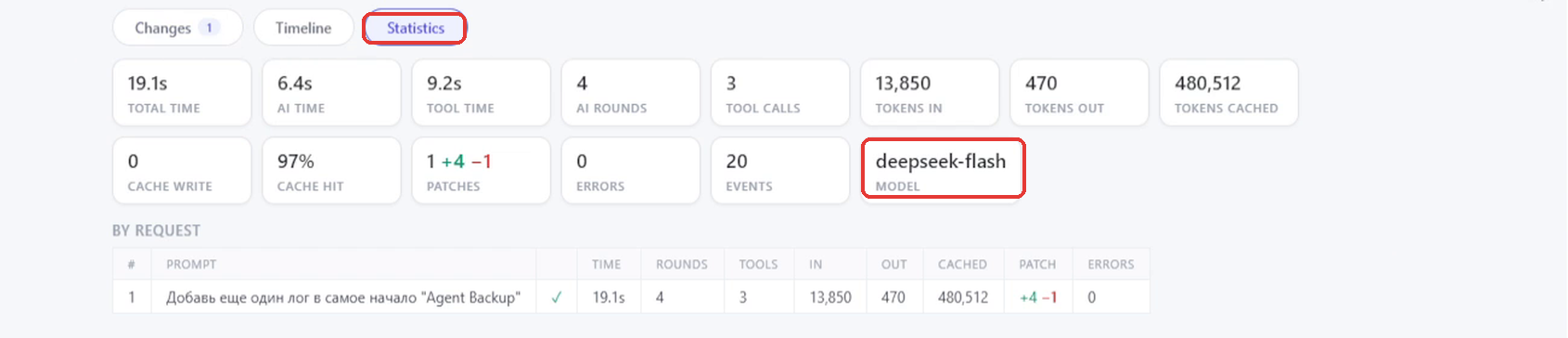The height and width of the screenshot is (338, 1568).
Task: Click the +4 −1 patch cell in table
Action: tap(1038, 298)
